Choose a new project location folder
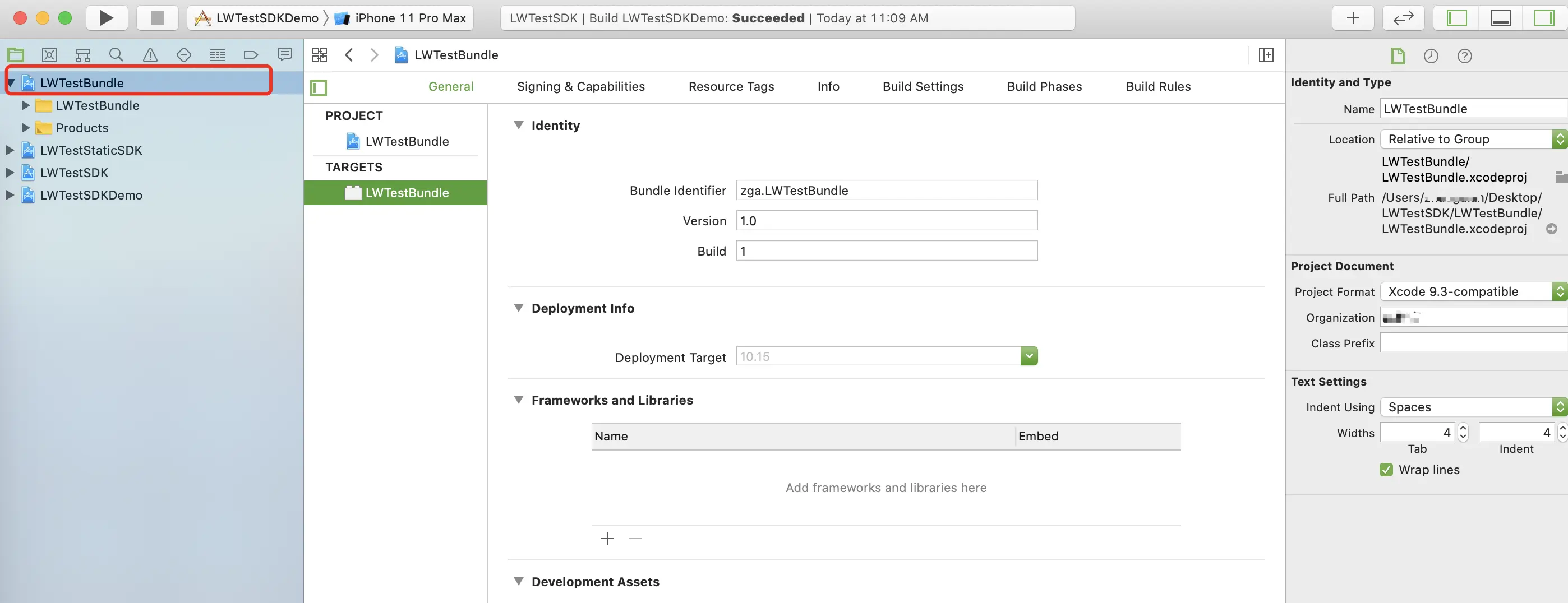 click(x=1561, y=177)
